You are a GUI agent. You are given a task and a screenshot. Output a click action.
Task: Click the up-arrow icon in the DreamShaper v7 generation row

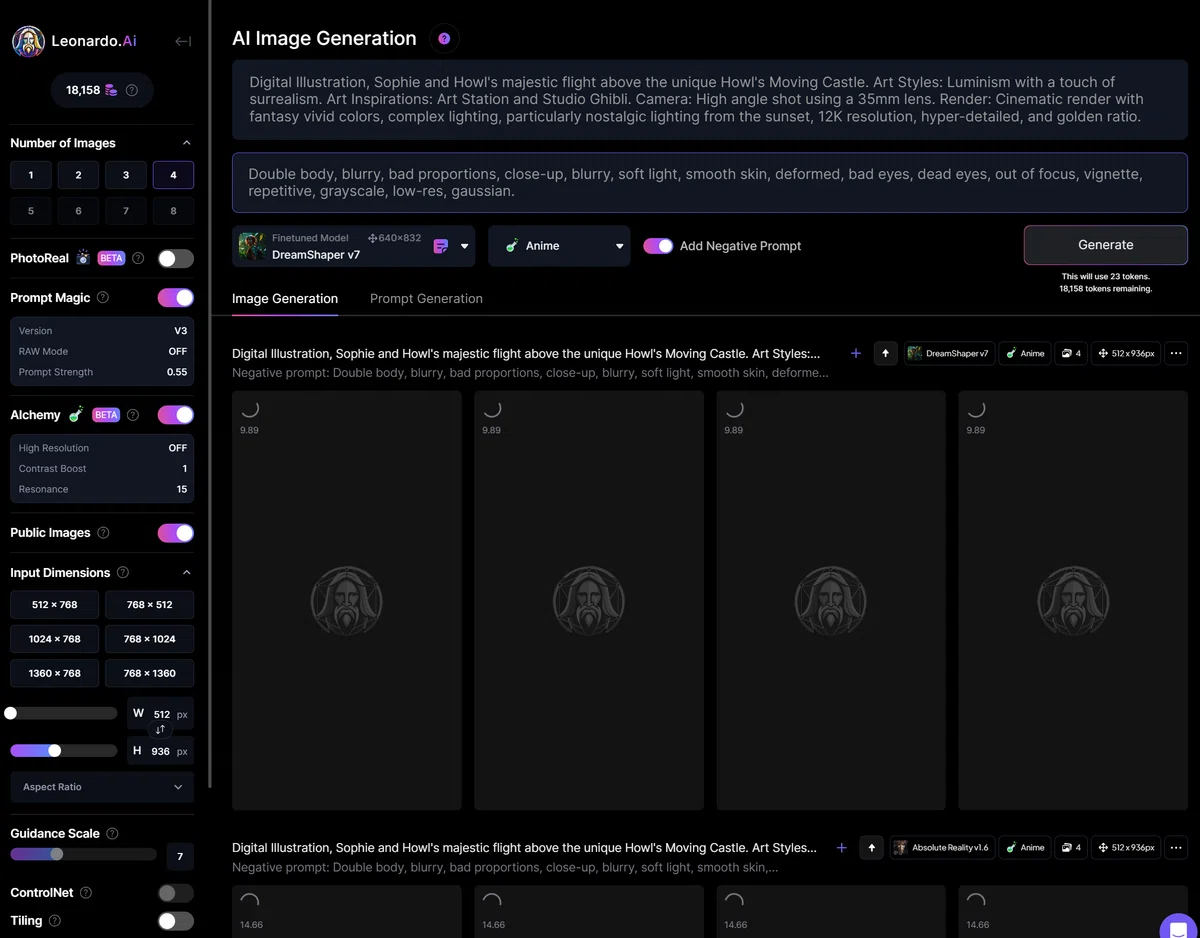[885, 353]
